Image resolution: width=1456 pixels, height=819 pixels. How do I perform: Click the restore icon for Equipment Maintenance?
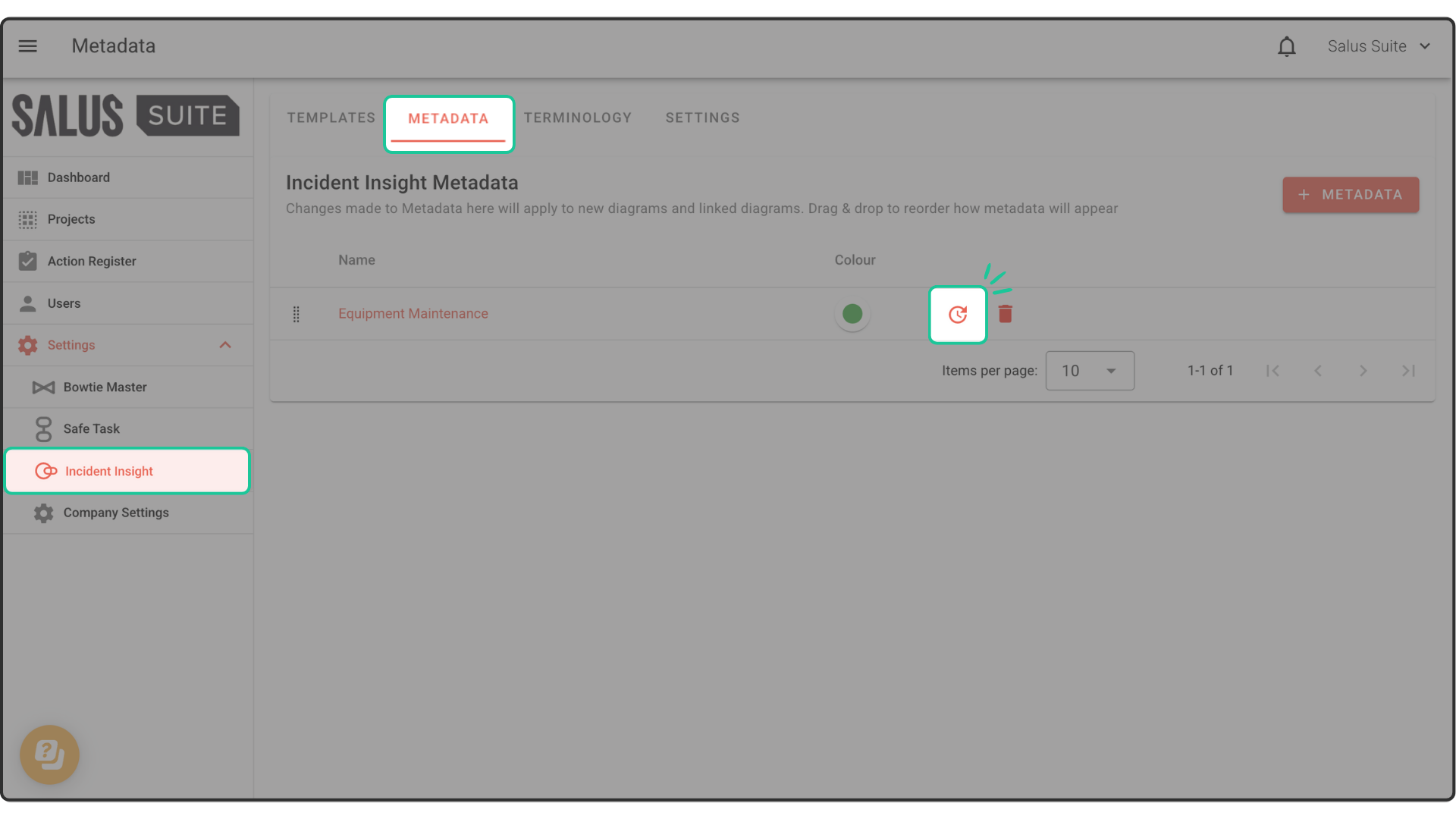point(957,314)
